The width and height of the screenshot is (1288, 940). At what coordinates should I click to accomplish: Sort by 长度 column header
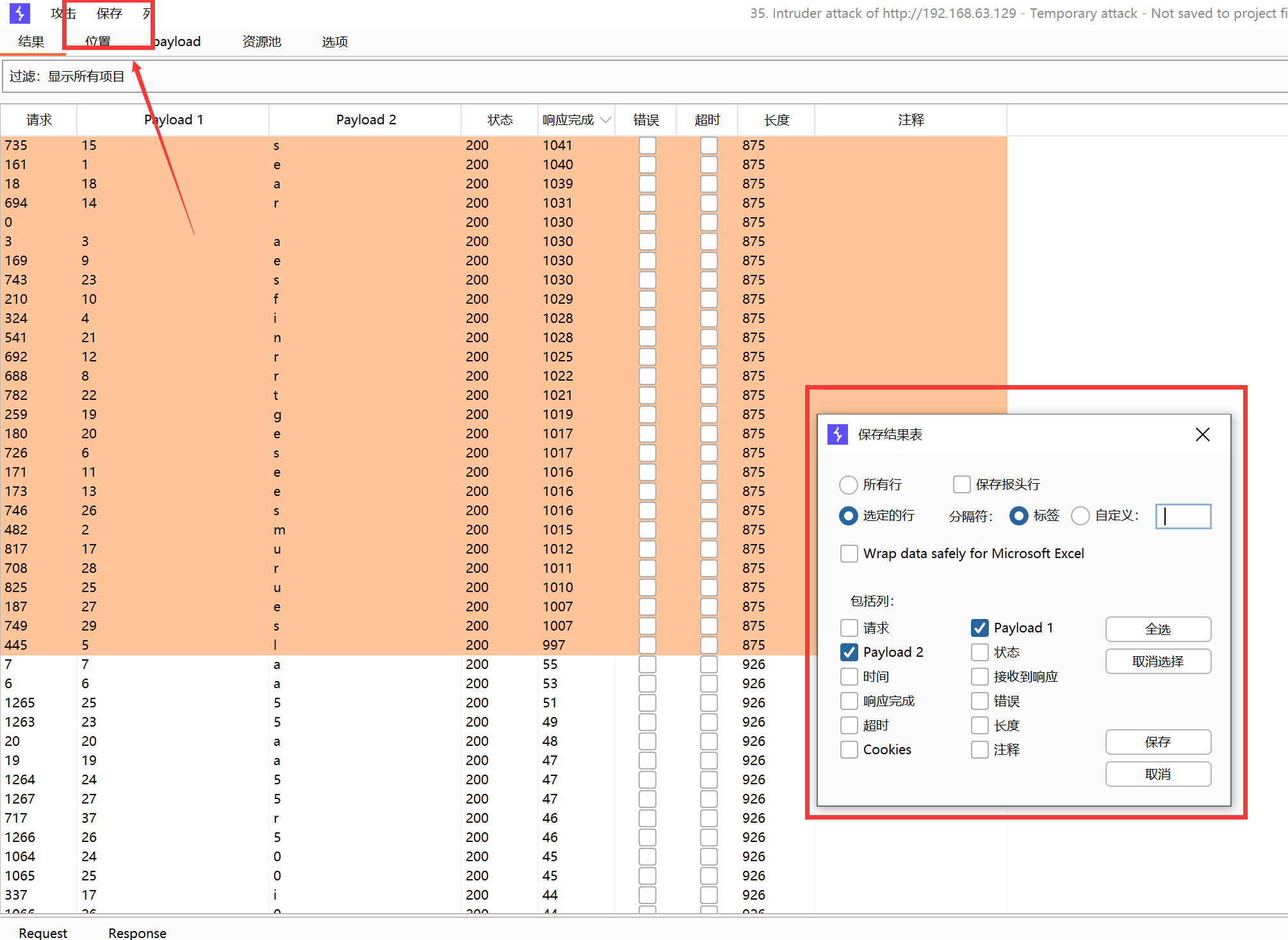[777, 120]
